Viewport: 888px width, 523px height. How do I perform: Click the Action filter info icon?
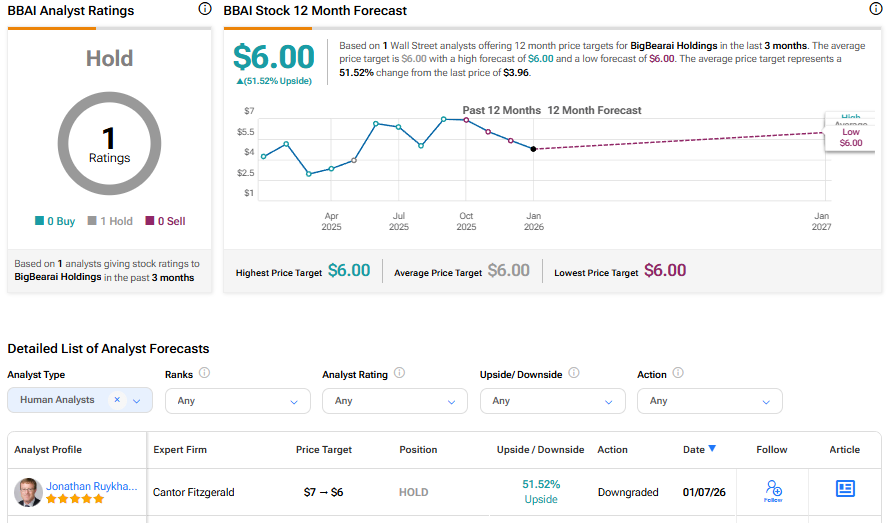pyautogui.click(x=678, y=373)
